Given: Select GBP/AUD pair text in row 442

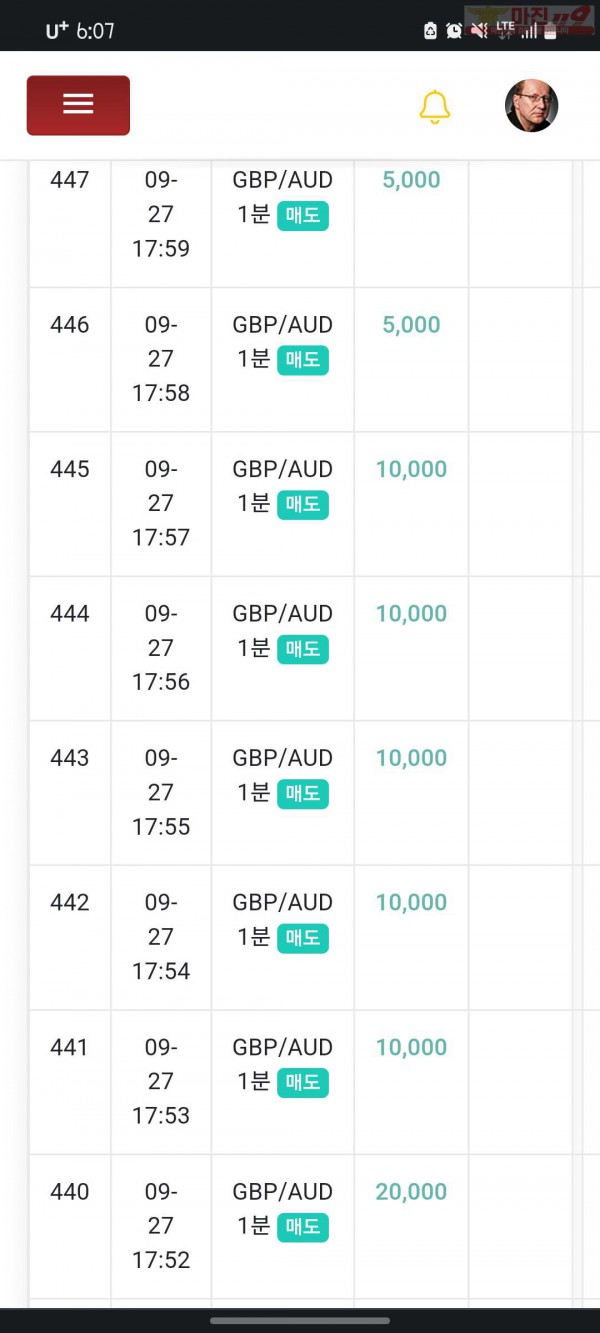Looking at the screenshot, I should pyautogui.click(x=283, y=902).
